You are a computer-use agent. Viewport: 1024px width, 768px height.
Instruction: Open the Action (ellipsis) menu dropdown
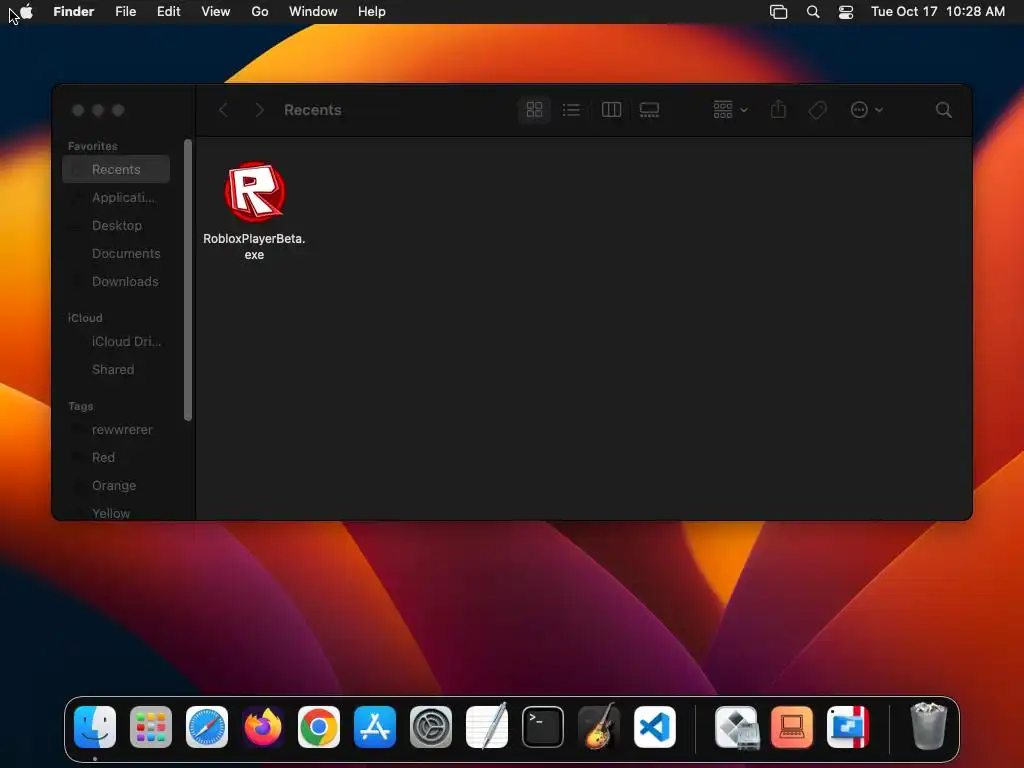pyautogui.click(x=867, y=110)
